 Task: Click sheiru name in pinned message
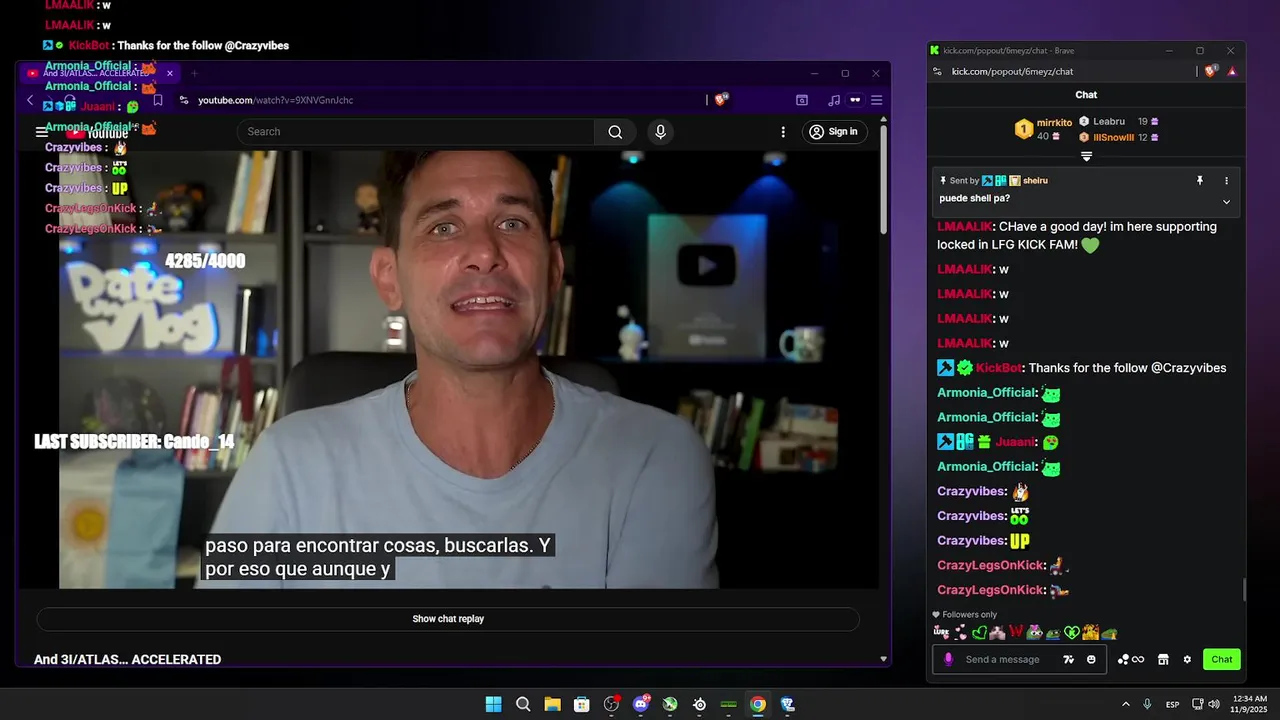click(x=1035, y=181)
